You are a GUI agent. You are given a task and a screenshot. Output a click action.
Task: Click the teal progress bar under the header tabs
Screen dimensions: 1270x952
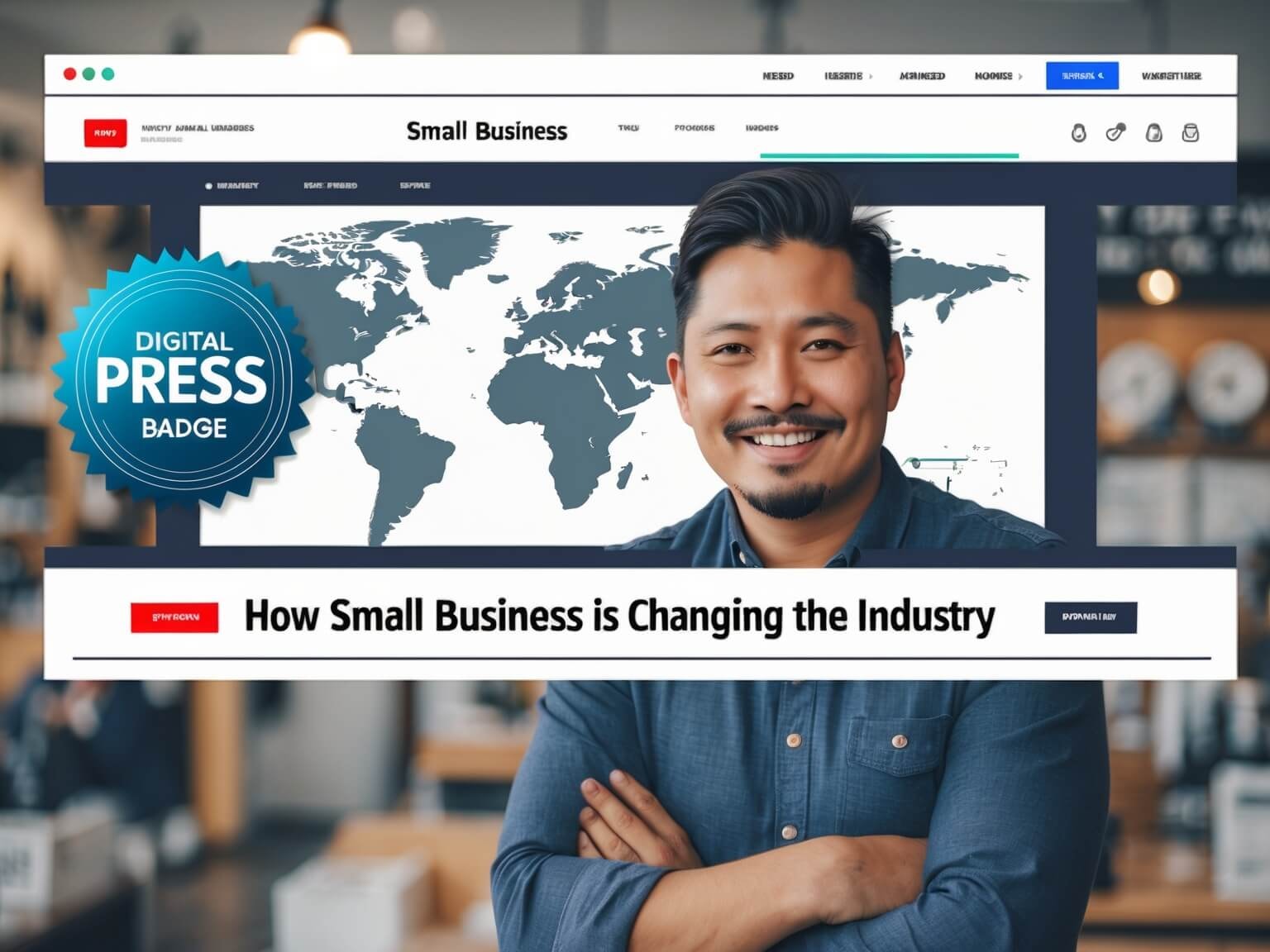click(889, 155)
